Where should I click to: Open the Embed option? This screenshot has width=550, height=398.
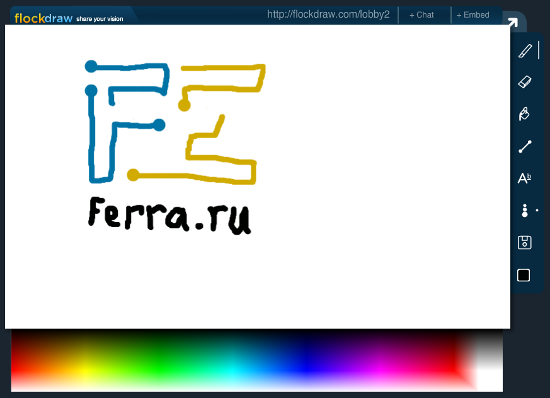[473, 15]
